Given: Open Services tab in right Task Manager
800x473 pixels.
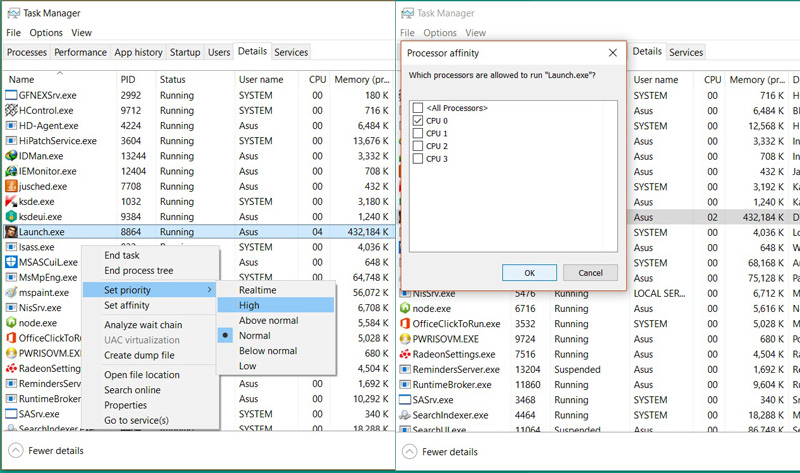Looking at the screenshot, I should click(686, 52).
